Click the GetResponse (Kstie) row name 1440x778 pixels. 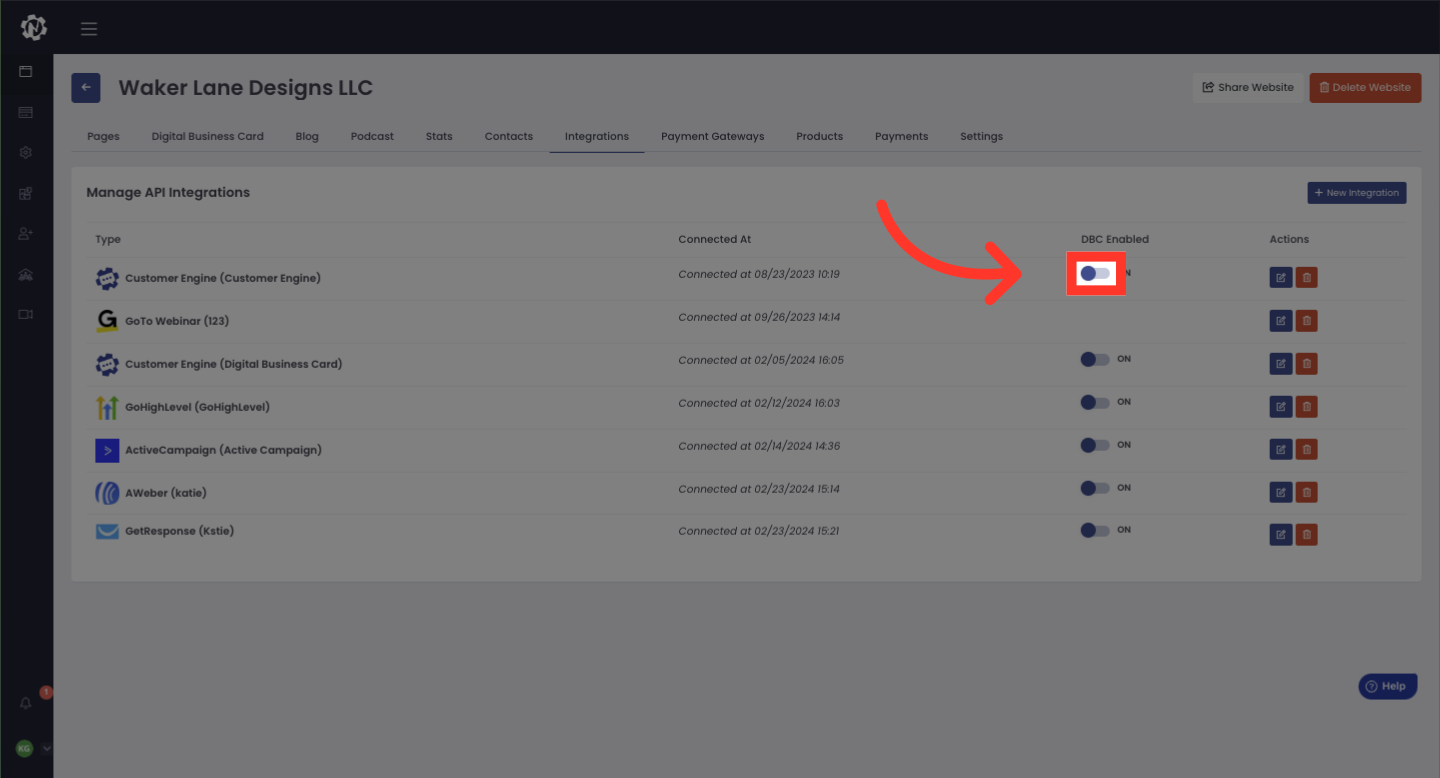tap(179, 531)
